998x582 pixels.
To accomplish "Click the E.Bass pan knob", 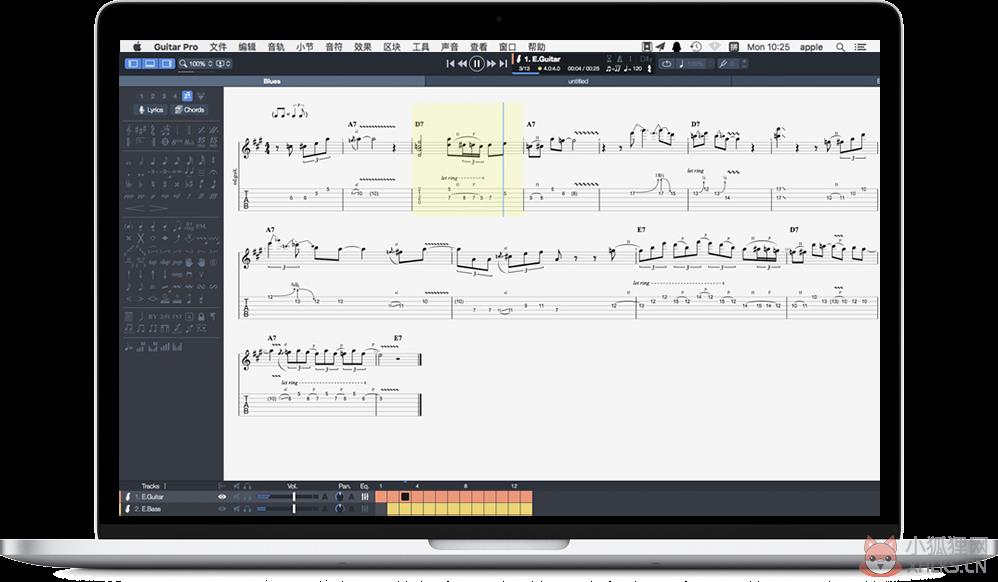I will click(x=339, y=509).
